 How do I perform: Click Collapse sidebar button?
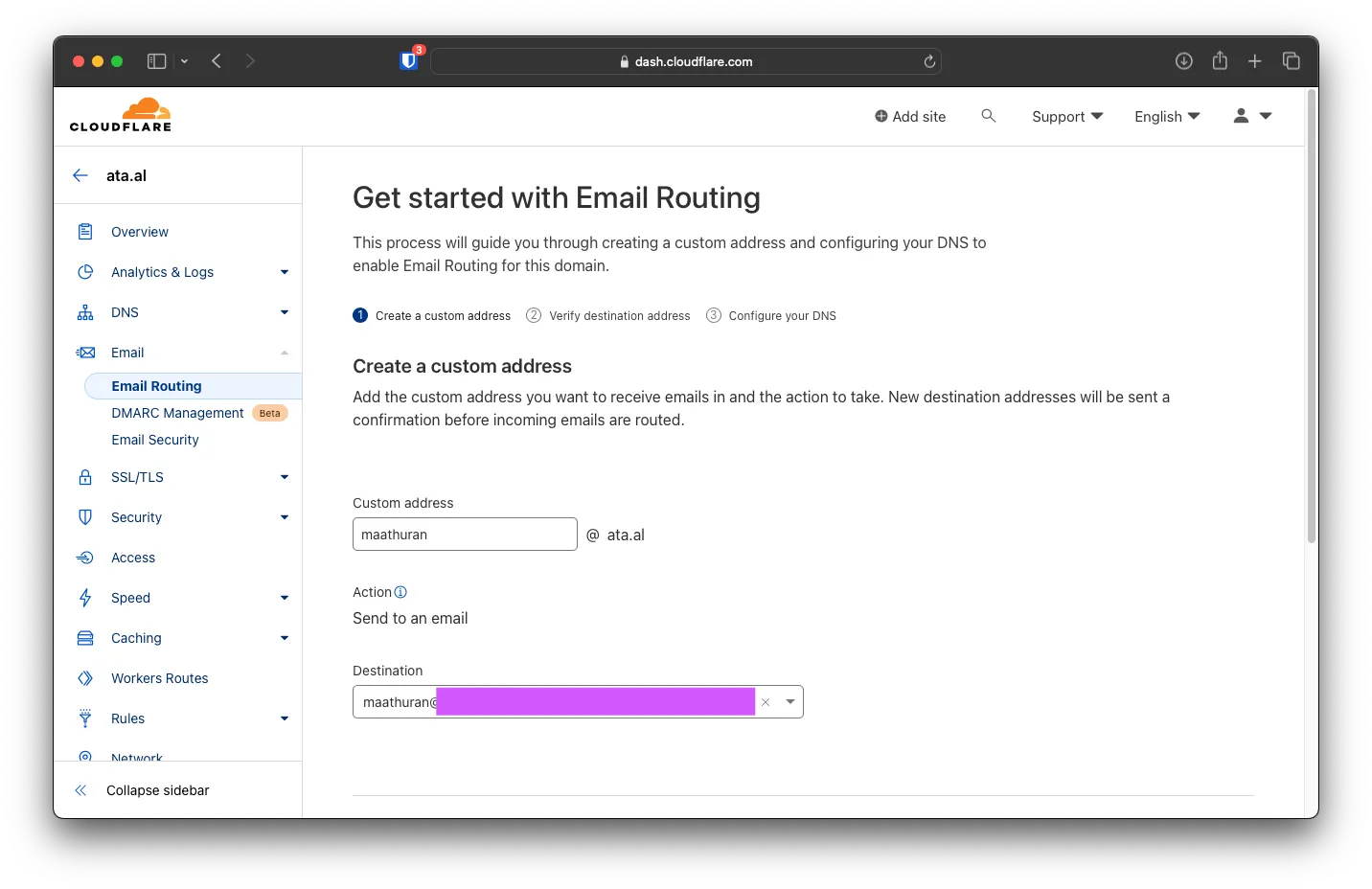coord(142,790)
